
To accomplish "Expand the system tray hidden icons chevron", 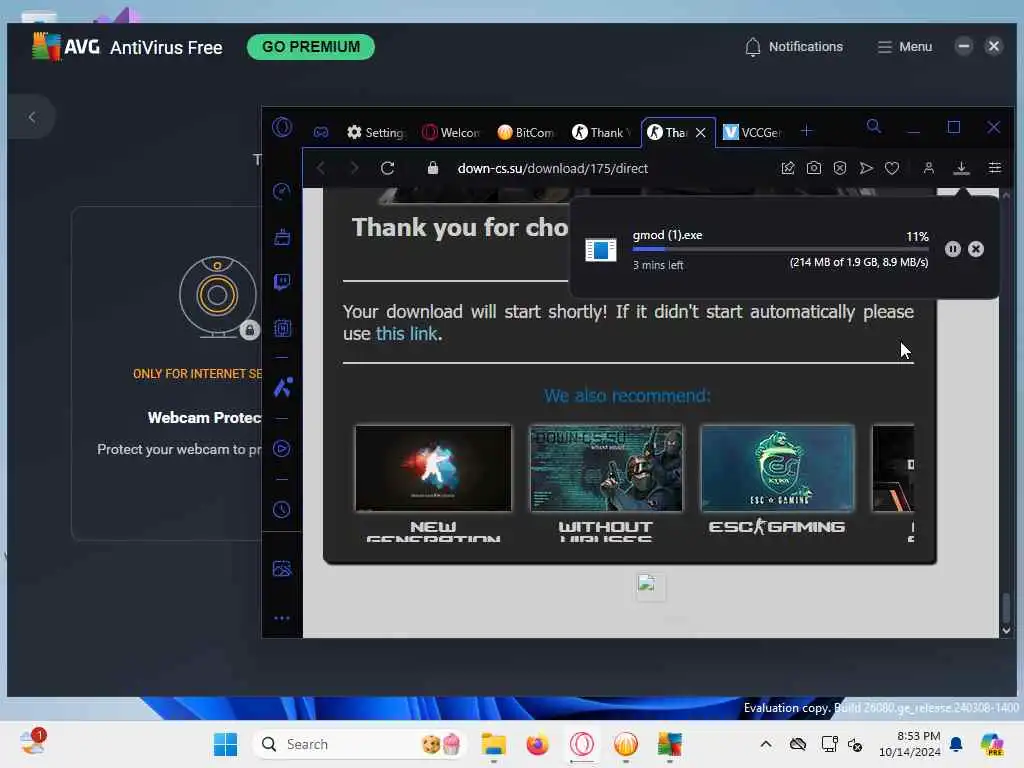I will 766,744.
